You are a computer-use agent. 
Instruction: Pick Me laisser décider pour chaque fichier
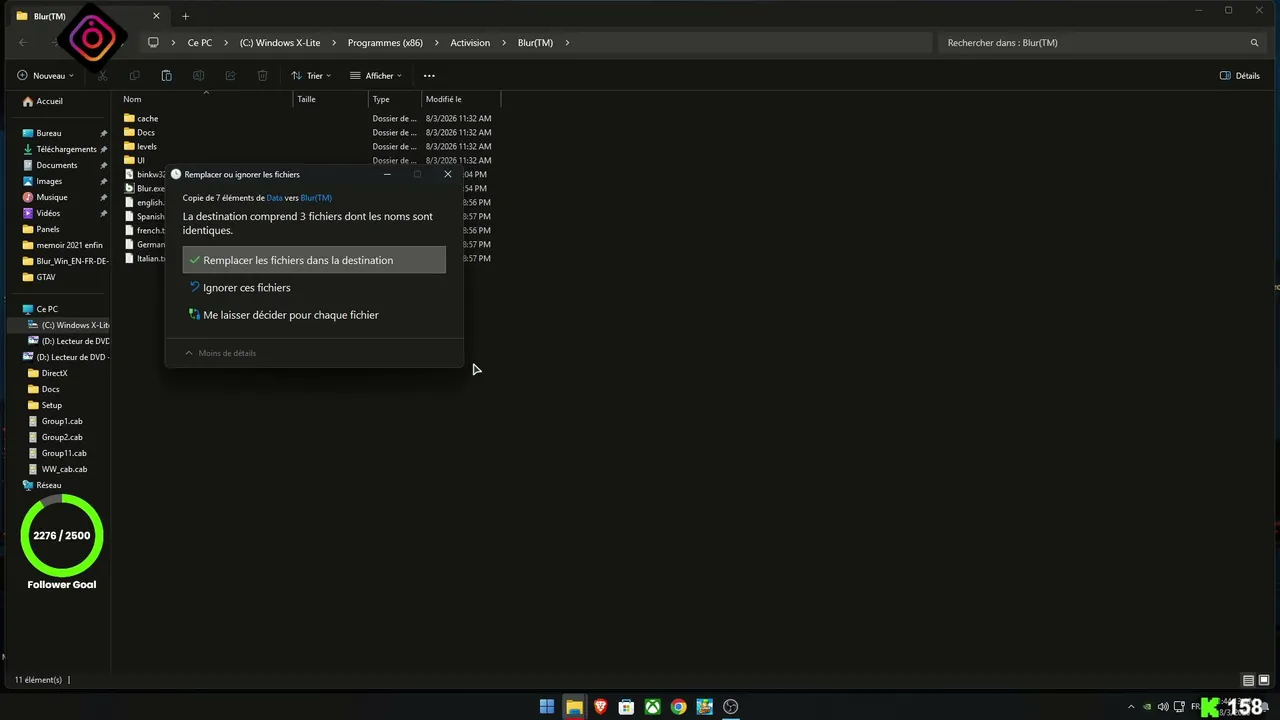[314, 315]
